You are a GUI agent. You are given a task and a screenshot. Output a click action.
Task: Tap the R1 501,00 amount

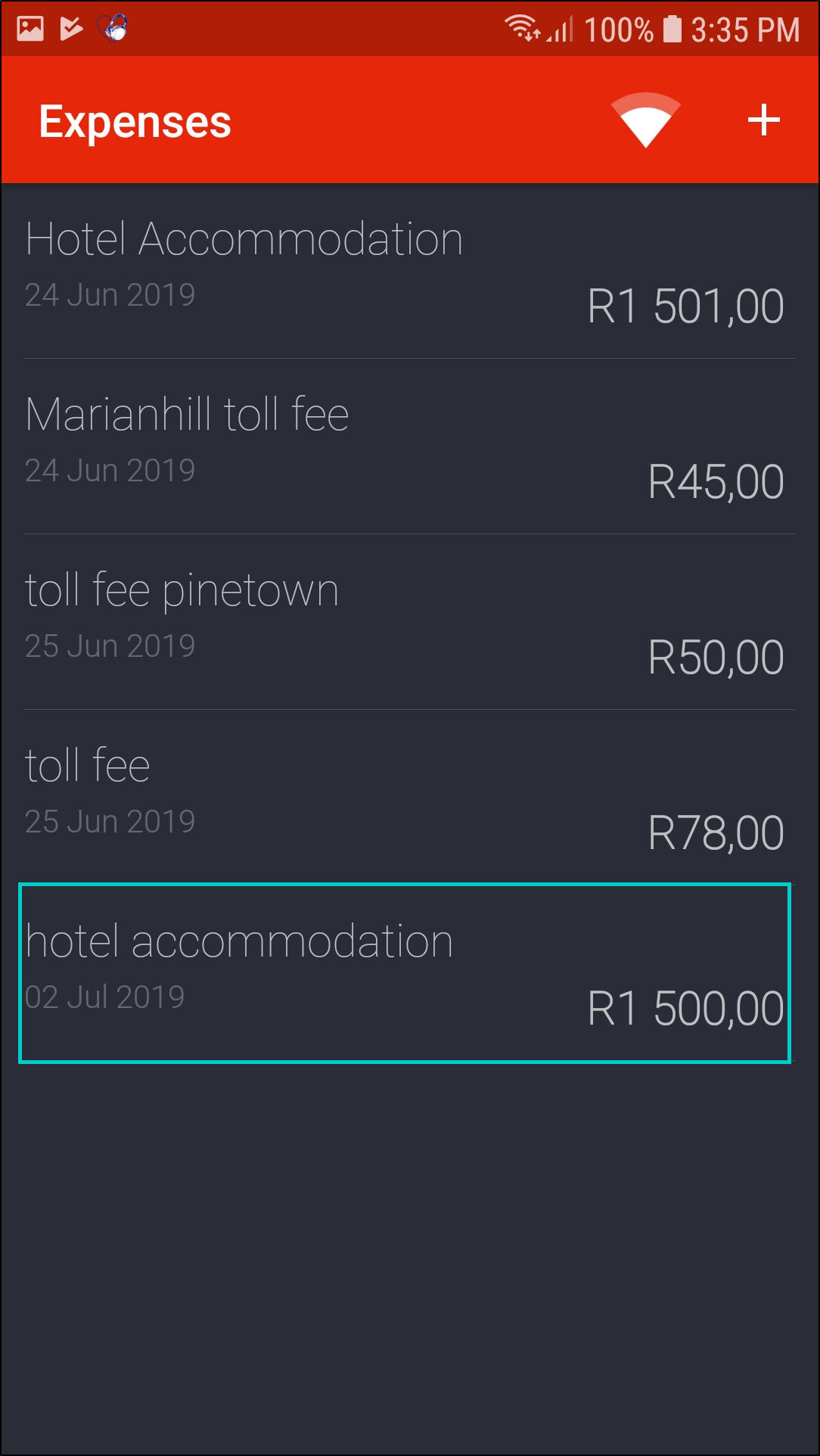point(685,306)
